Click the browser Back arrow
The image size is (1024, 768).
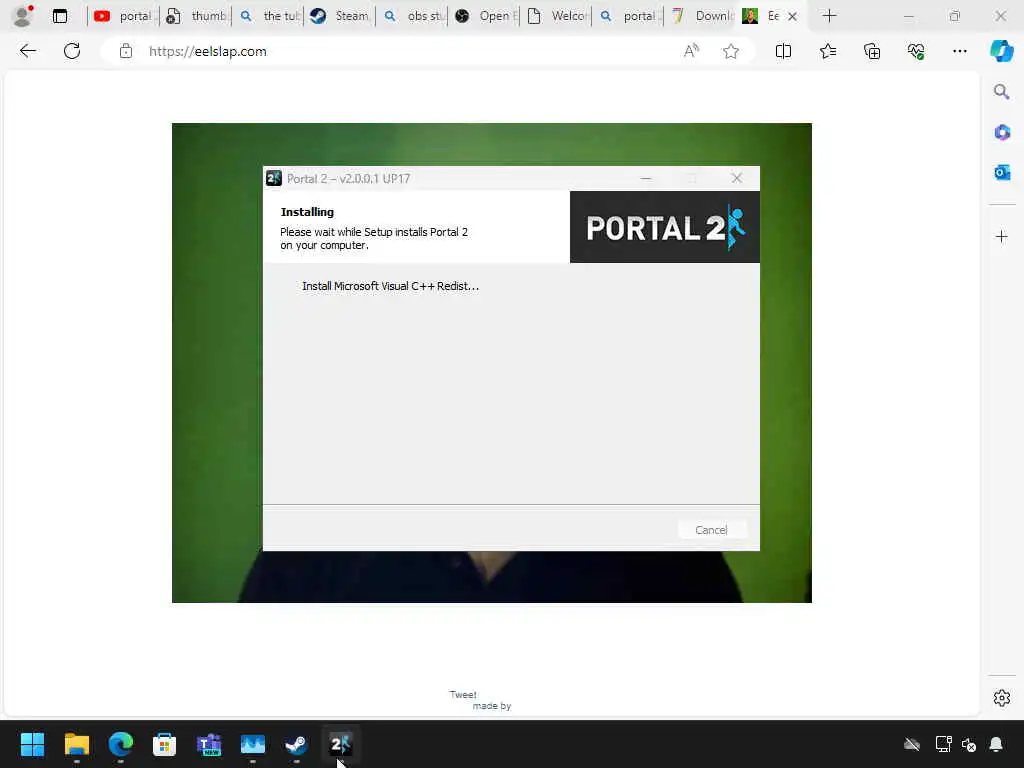[27, 51]
